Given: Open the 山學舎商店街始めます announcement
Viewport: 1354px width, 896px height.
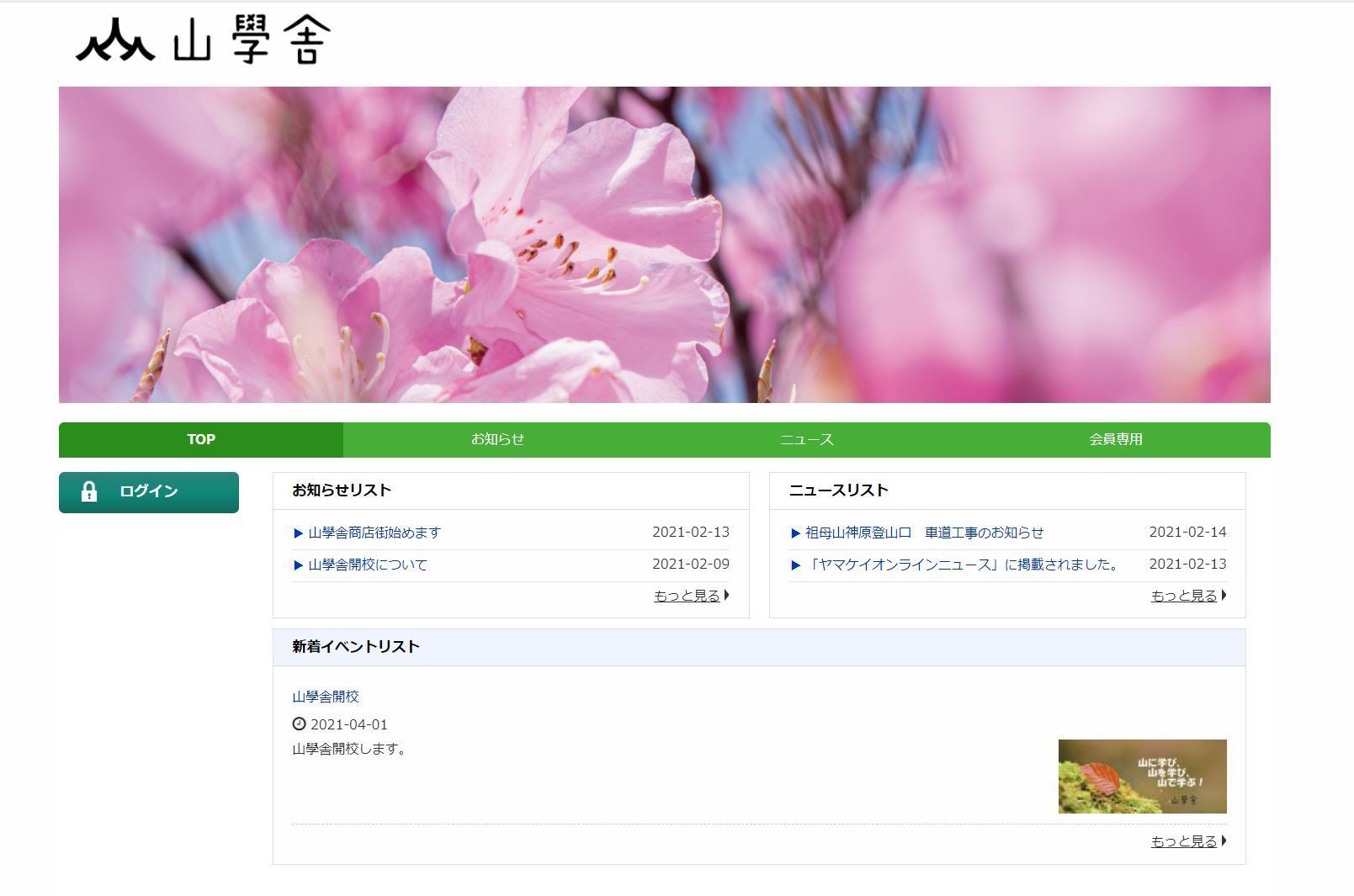Looking at the screenshot, I should tap(374, 533).
